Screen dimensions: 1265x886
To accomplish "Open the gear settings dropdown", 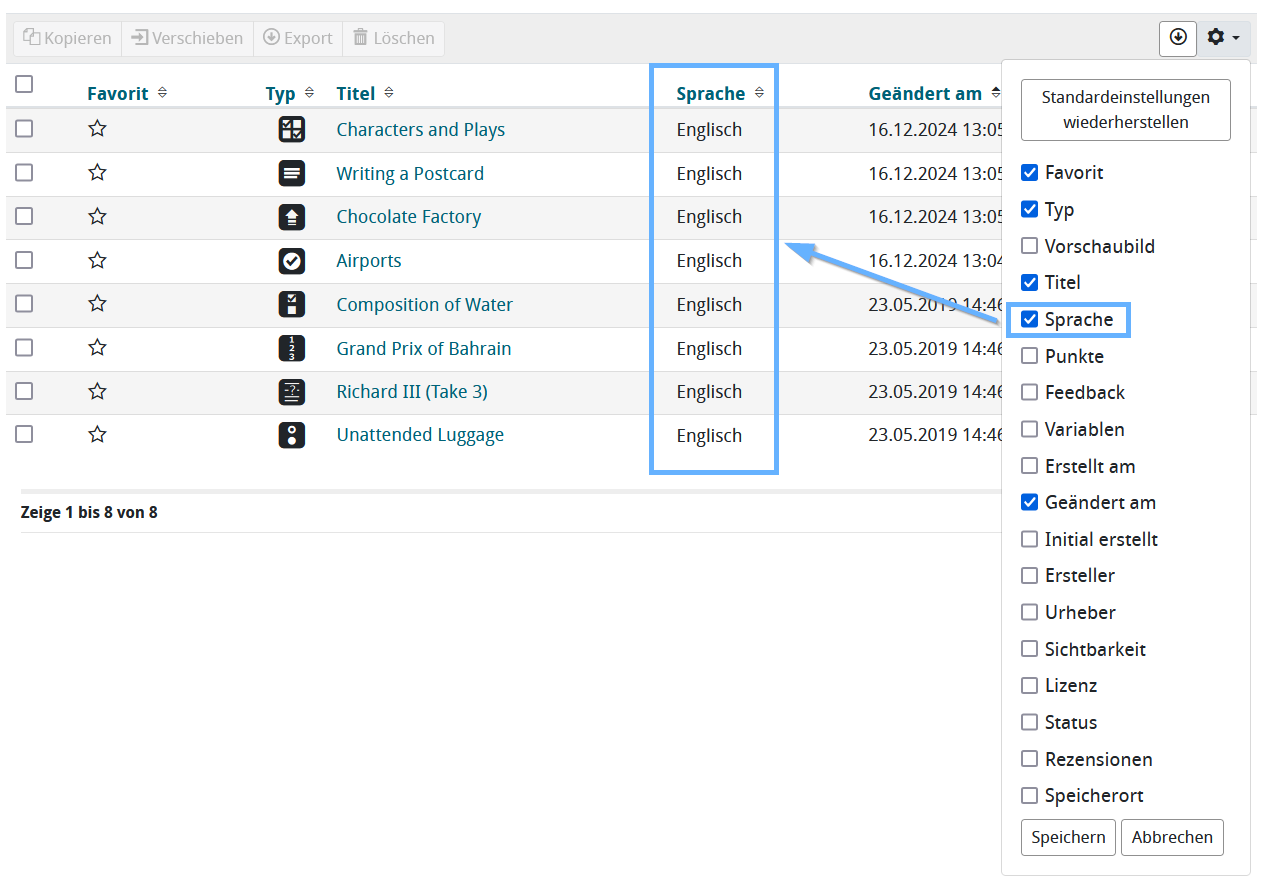I will 1223,38.
